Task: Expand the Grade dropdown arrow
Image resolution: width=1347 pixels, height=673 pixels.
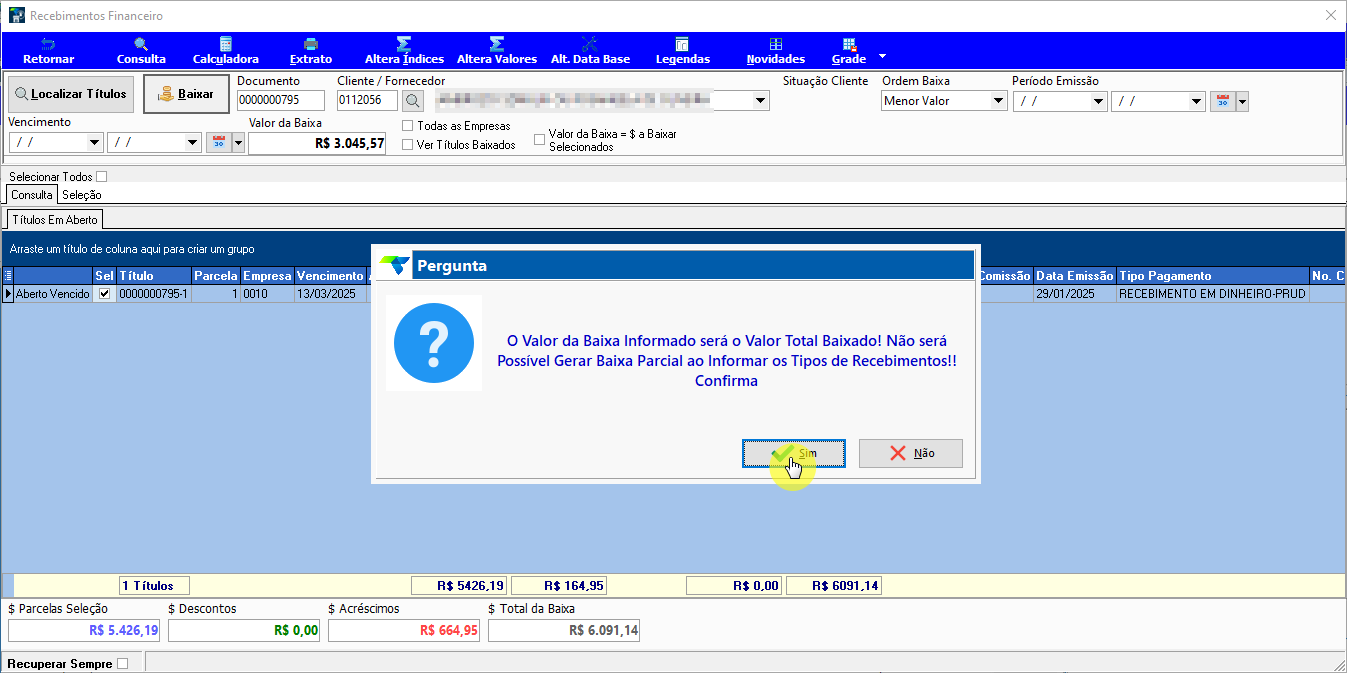Action: click(882, 55)
